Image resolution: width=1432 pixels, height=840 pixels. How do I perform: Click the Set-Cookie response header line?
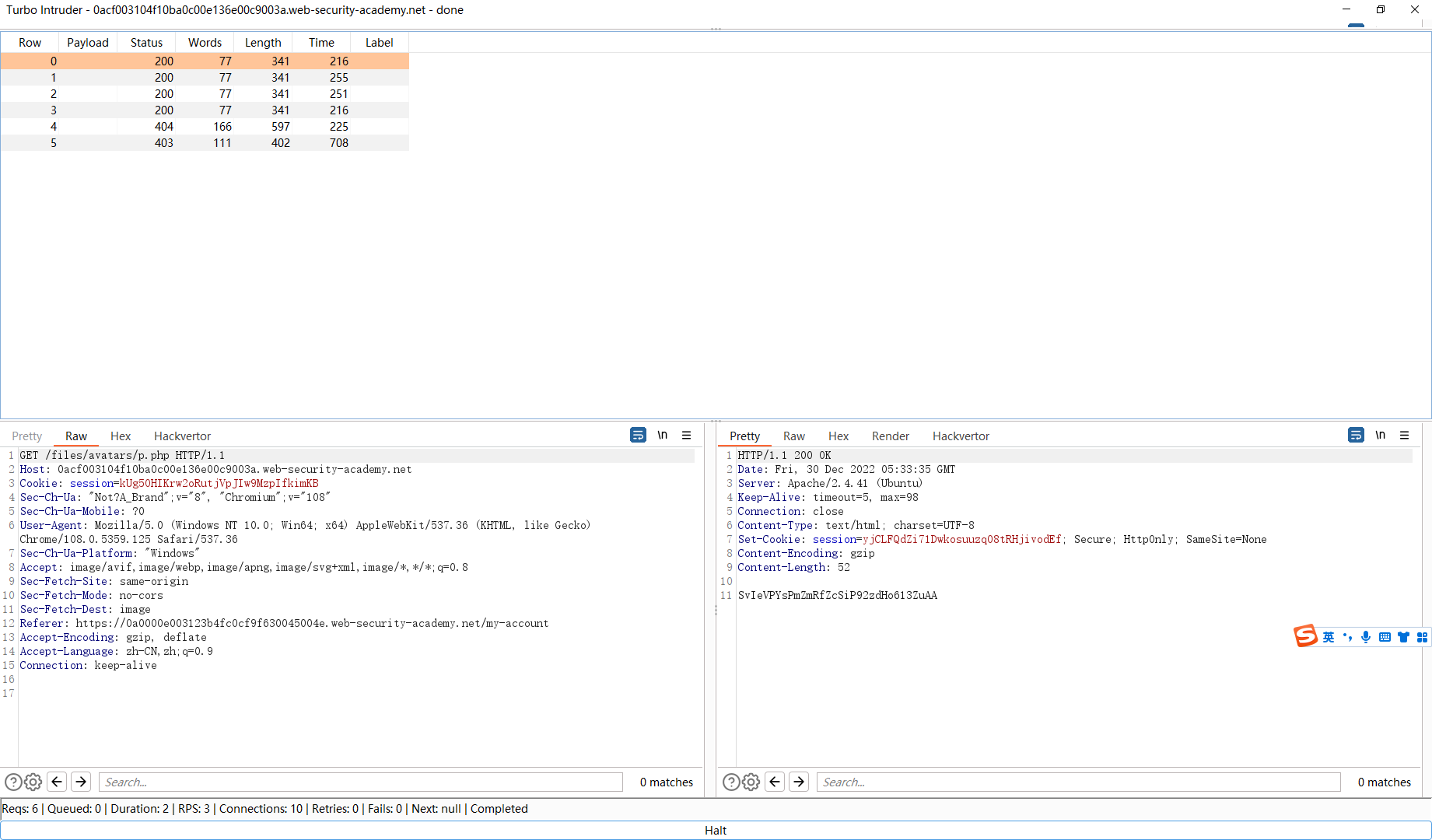pyautogui.click(x=1002, y=539)
